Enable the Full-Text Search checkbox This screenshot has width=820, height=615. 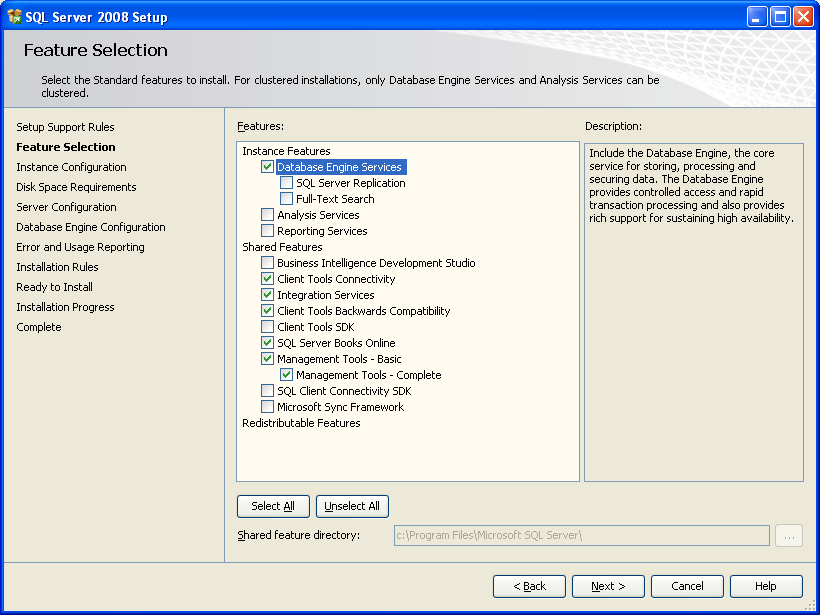coord(286,199)
